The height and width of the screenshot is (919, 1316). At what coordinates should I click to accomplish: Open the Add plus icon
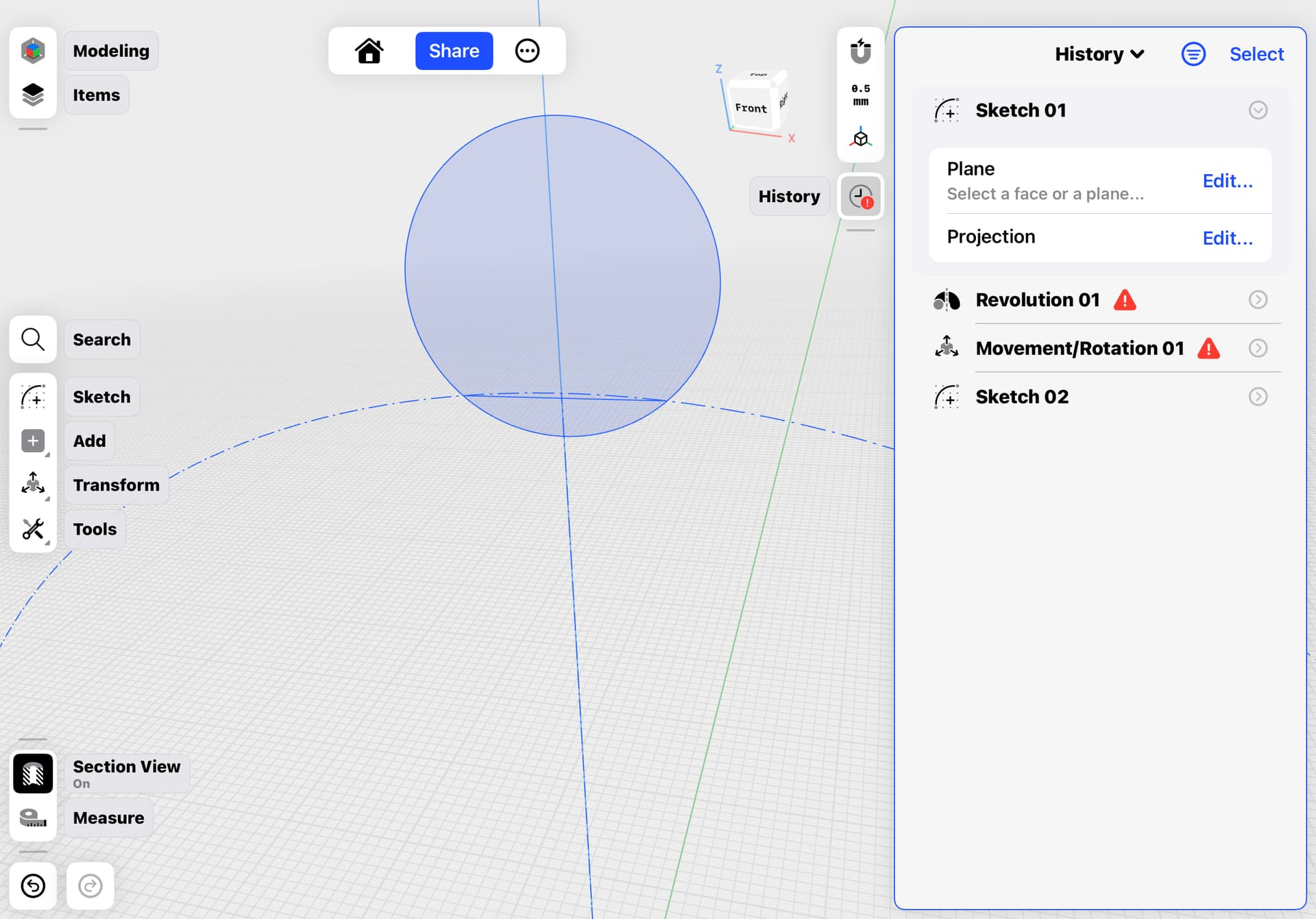(x=33, y=441)
